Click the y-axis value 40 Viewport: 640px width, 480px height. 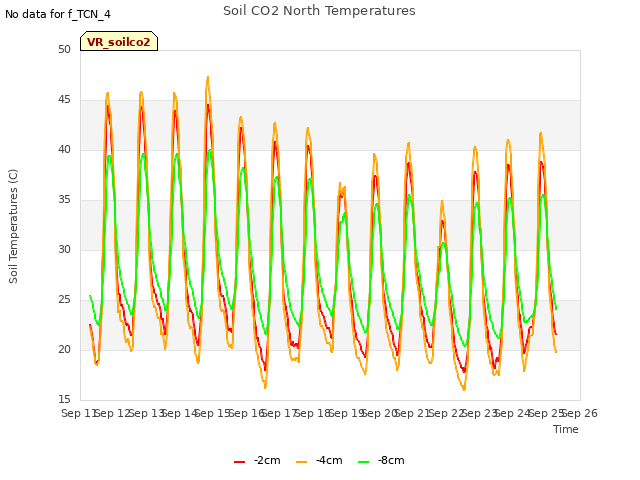coord(64,149)
